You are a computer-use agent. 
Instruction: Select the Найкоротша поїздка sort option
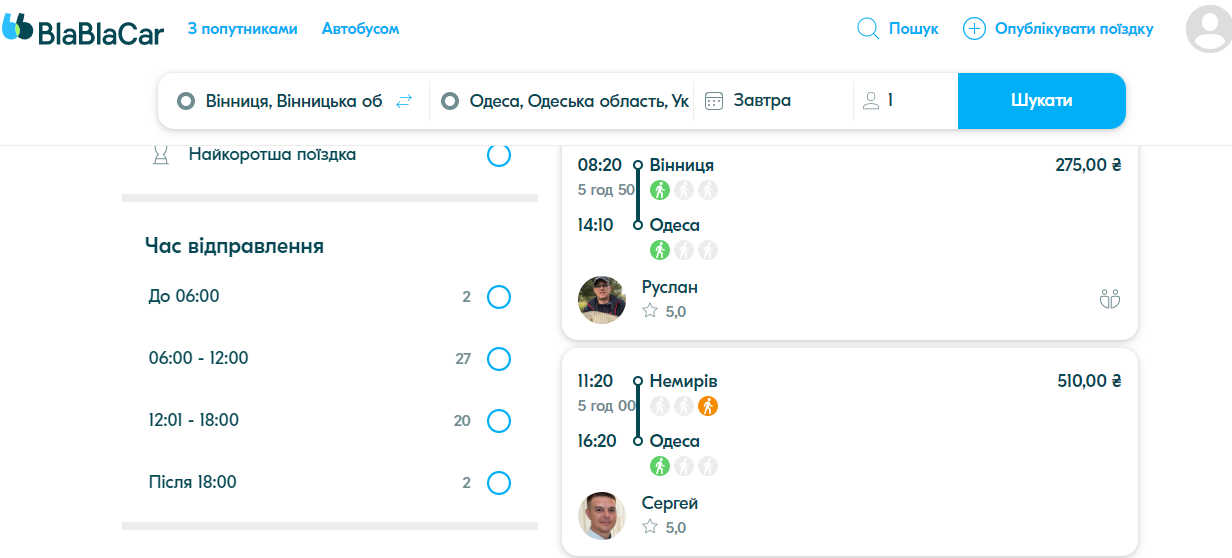pos(498,155)
